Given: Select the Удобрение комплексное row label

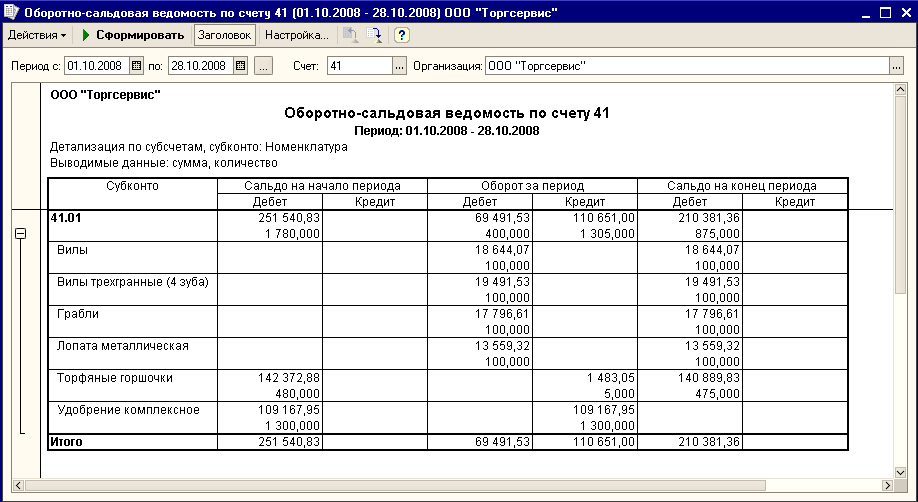Looking at the screenshot, I should [128, 410].
